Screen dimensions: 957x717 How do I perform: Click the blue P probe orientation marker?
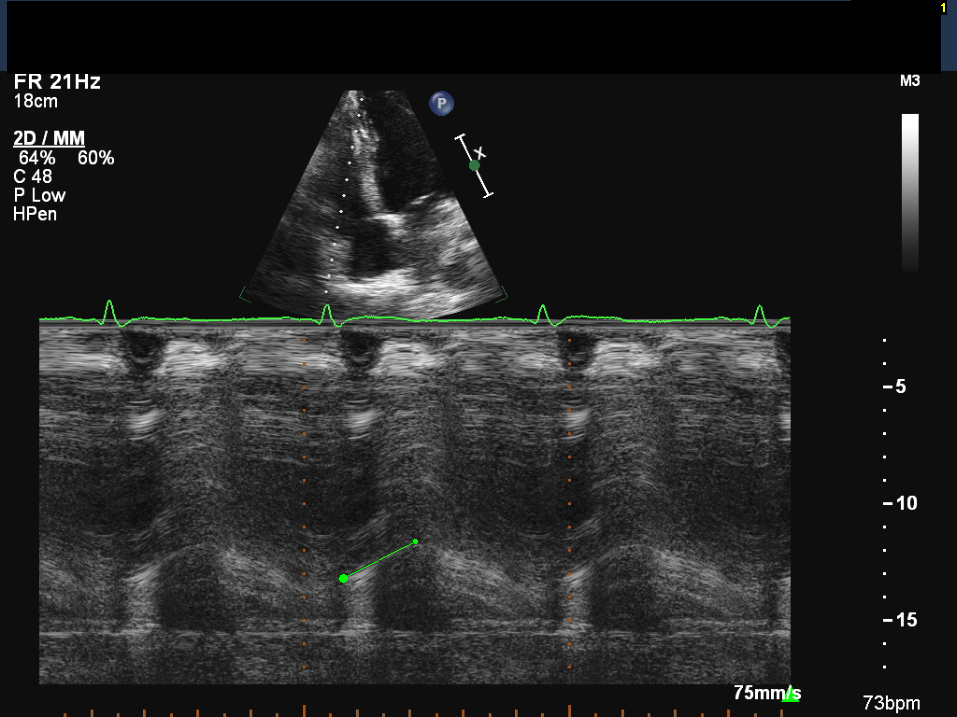441,102
